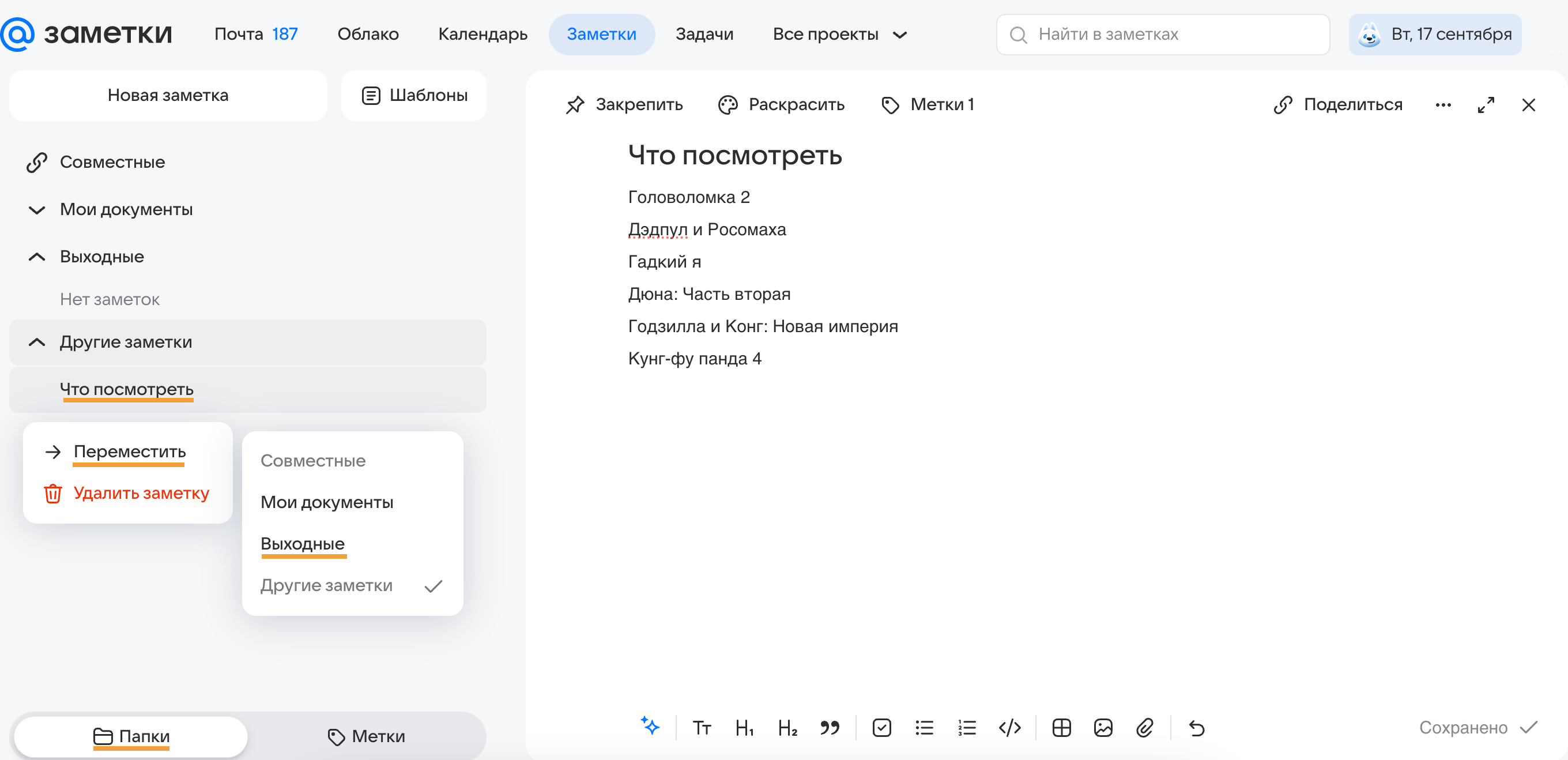Undo the last edit
Viewport: 1568px width, 760px height.
tap(1197, 728)
